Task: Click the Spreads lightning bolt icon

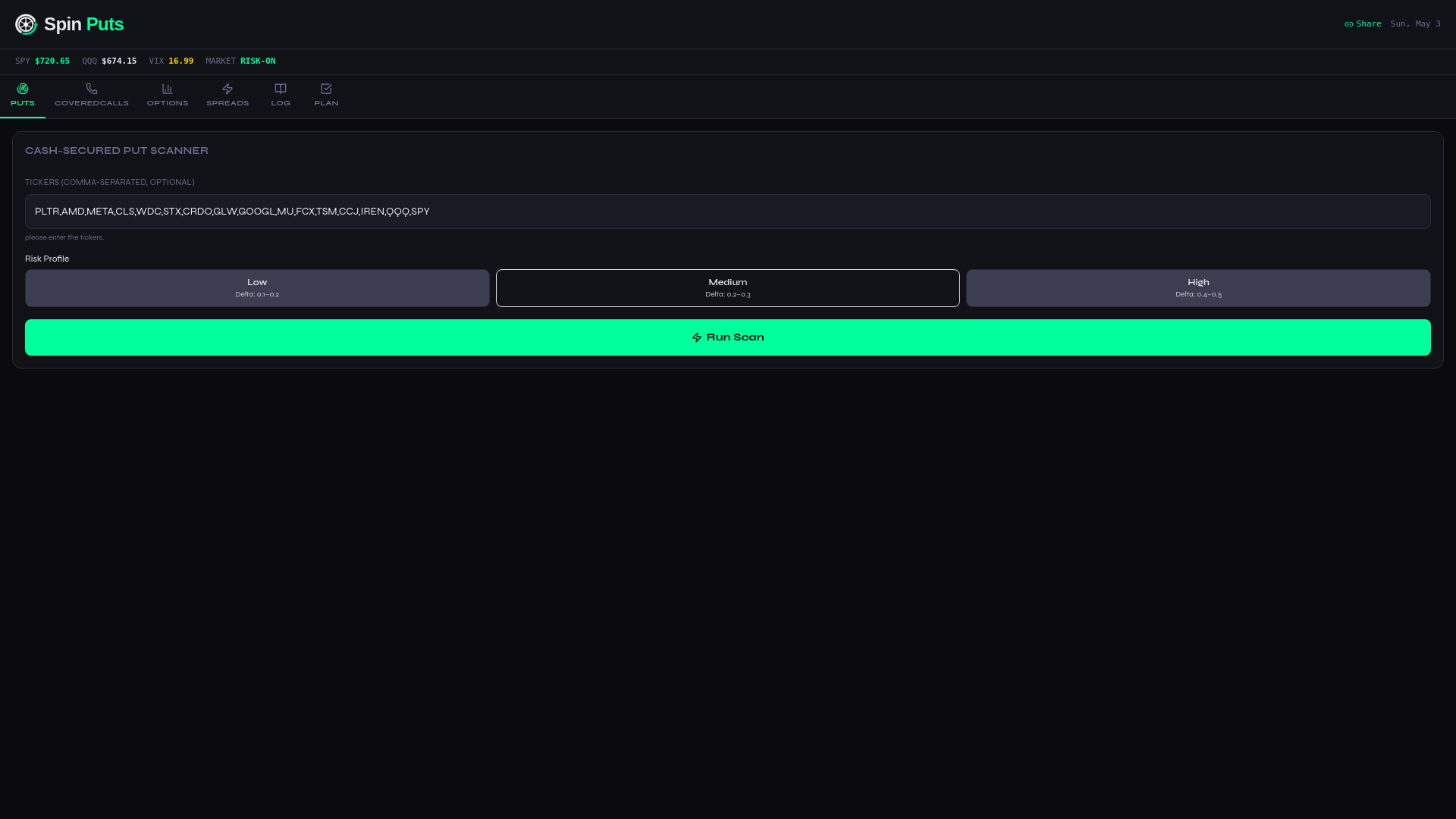Action: [x=227, y=89]
